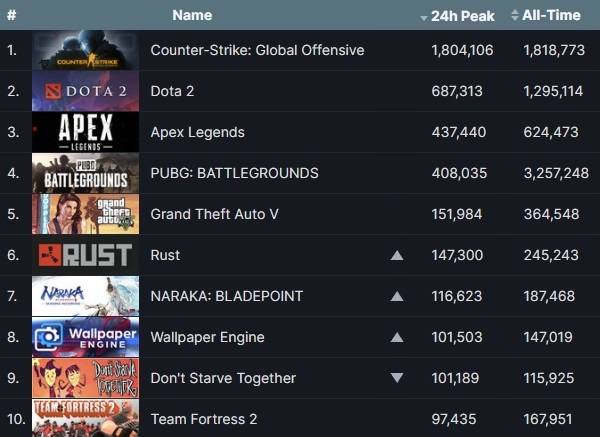Click the up arrow beside NARAKA: BLADEPOINT

coord(397,296)
